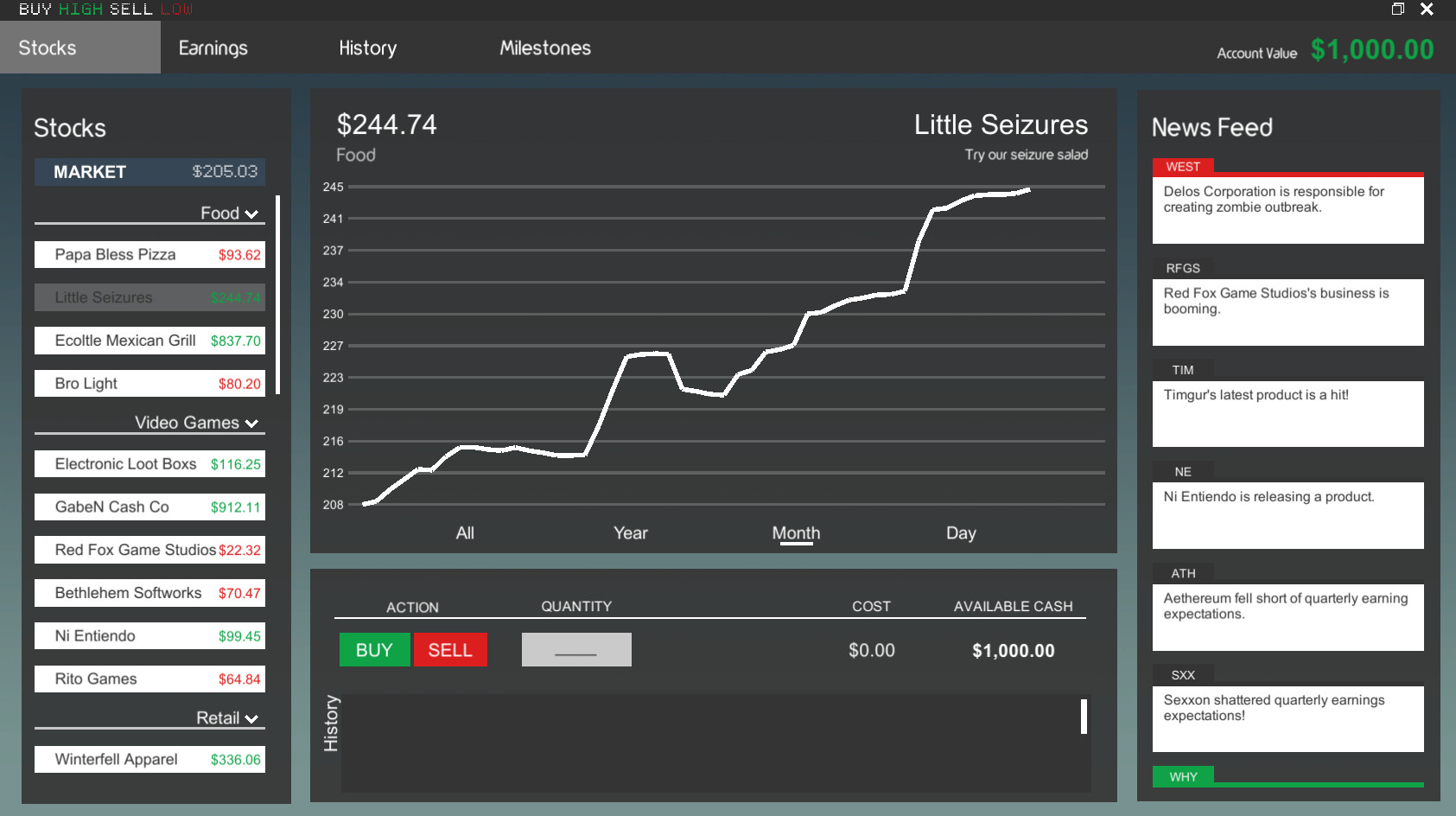Click the stocks list scrollbar
The height and width of the screenshot is (816, 1456).
tap(277, 294)
